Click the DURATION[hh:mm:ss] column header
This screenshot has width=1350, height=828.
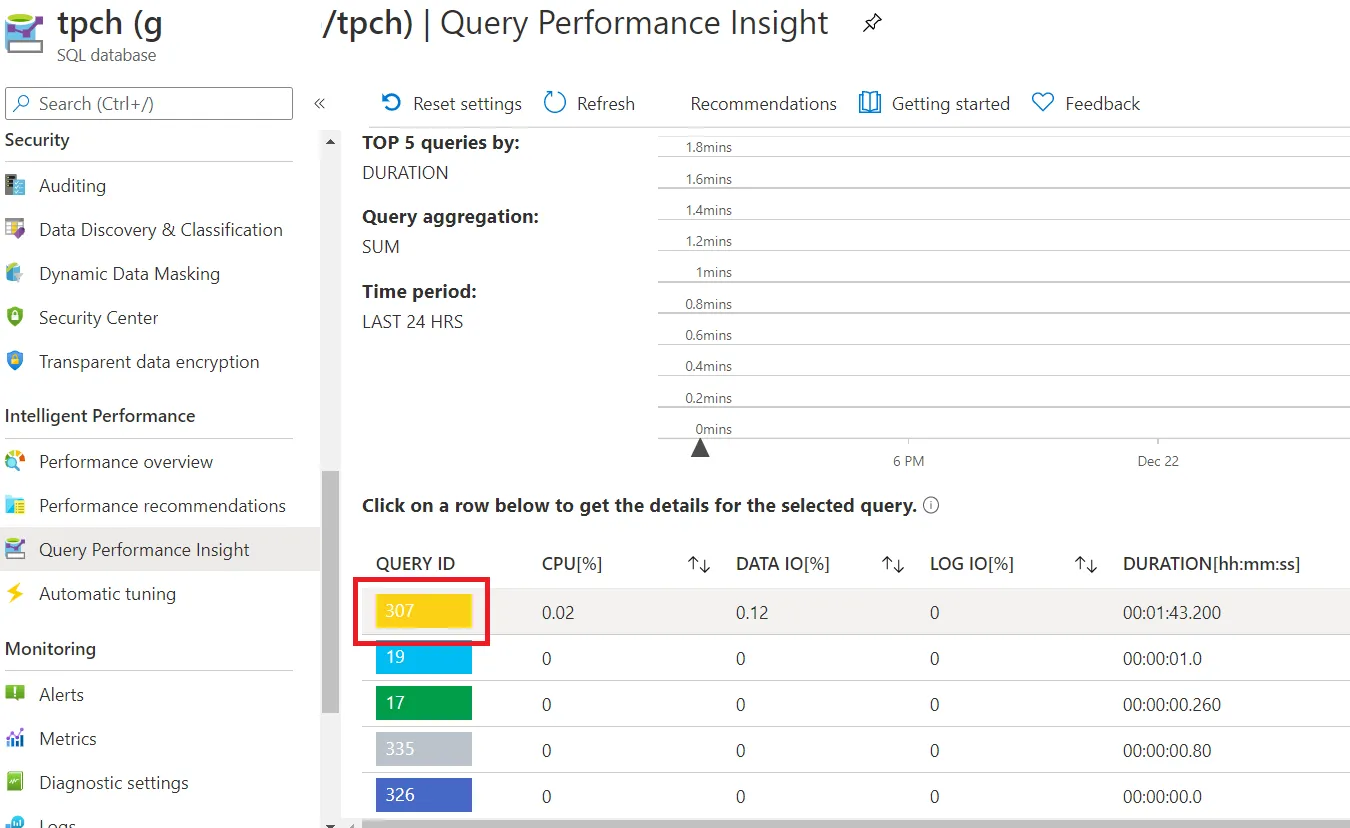pos(1211,564)
